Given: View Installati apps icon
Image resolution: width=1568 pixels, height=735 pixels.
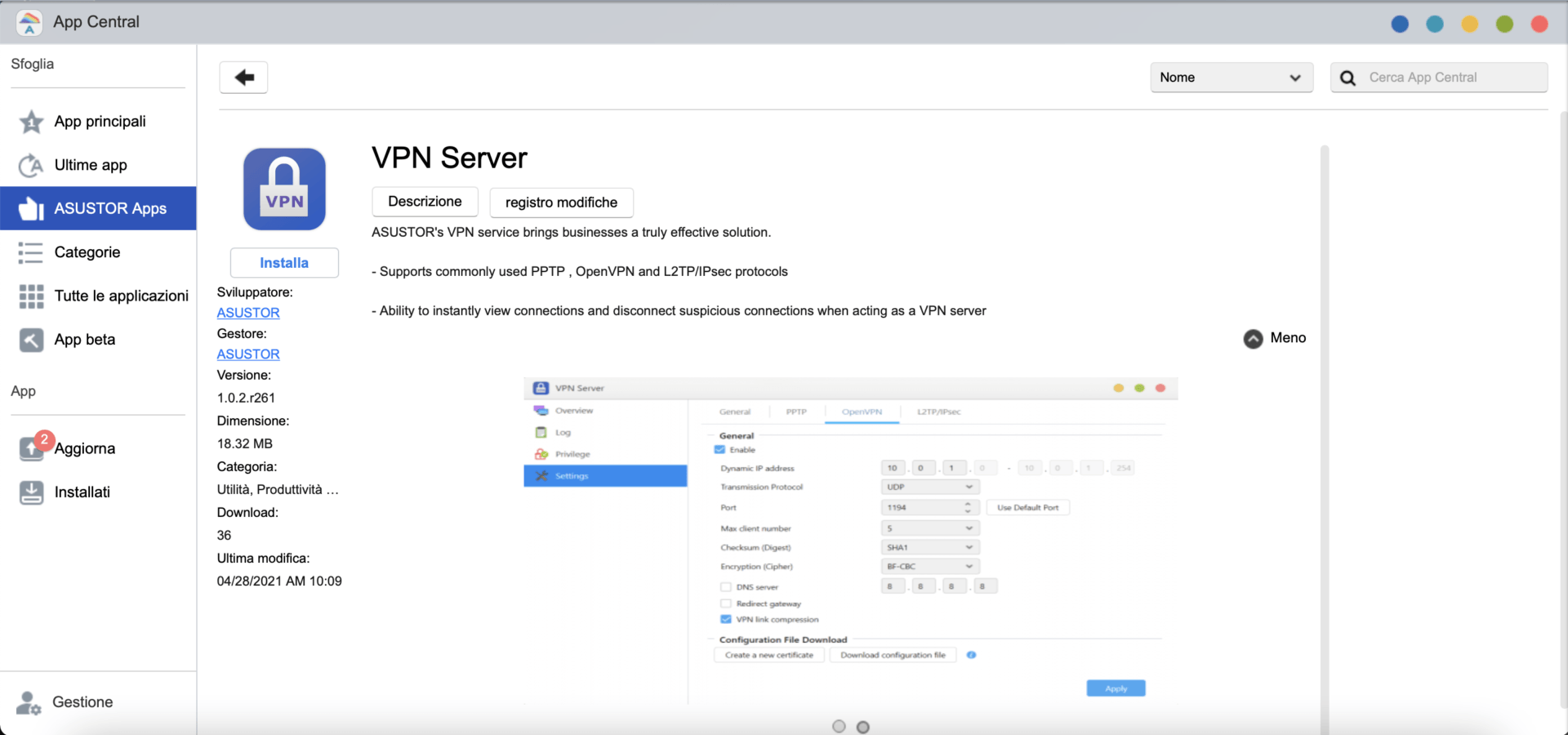Looking at the screenshot, I should pos(31,492).
